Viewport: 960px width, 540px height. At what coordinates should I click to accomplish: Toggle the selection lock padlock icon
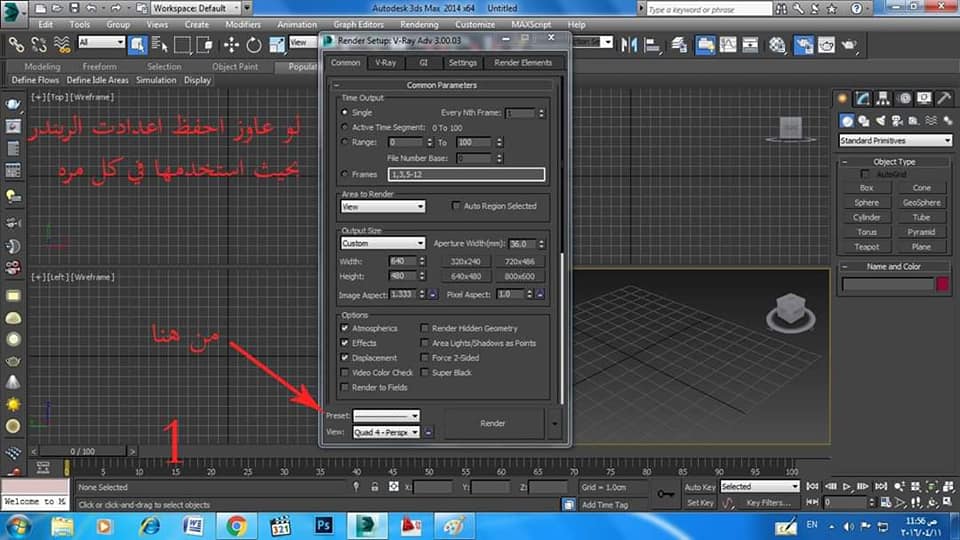(x=375, y=487)
